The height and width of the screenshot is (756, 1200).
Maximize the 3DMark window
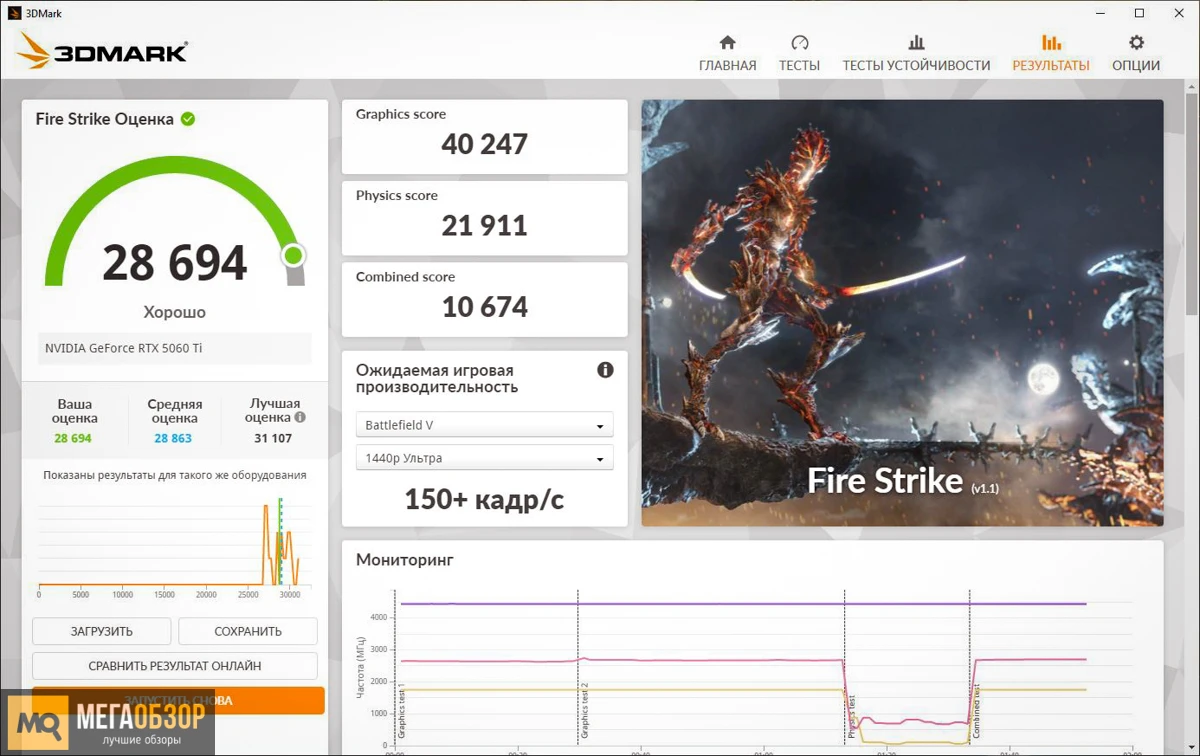pyautogui.click(x=1139, y=13)
